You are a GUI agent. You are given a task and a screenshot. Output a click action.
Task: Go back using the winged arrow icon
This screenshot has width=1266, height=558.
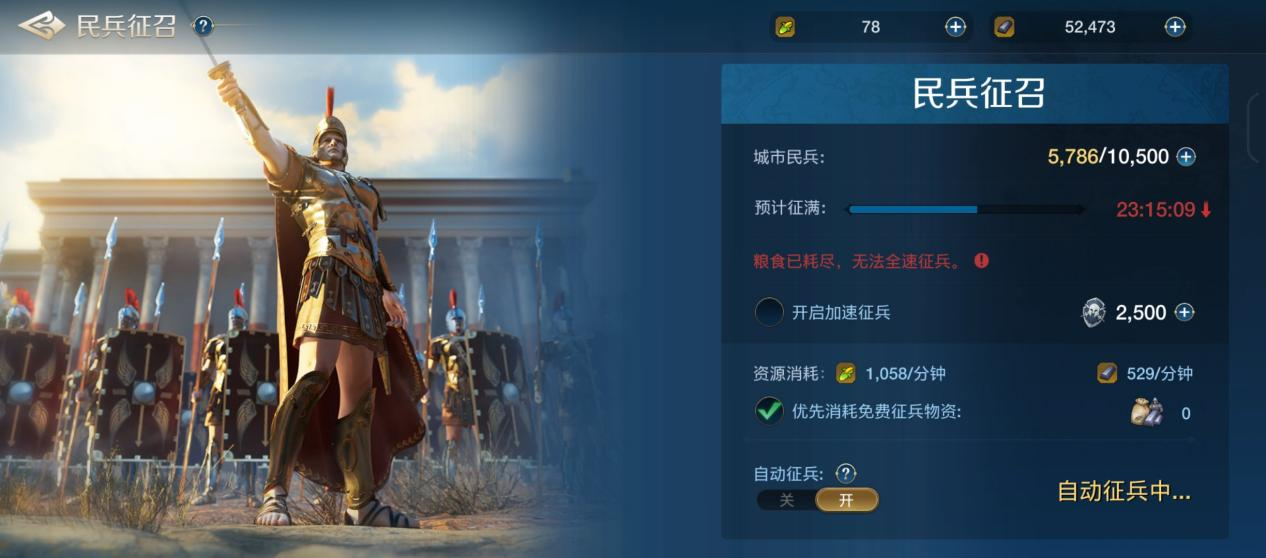(x=42, y=26)
